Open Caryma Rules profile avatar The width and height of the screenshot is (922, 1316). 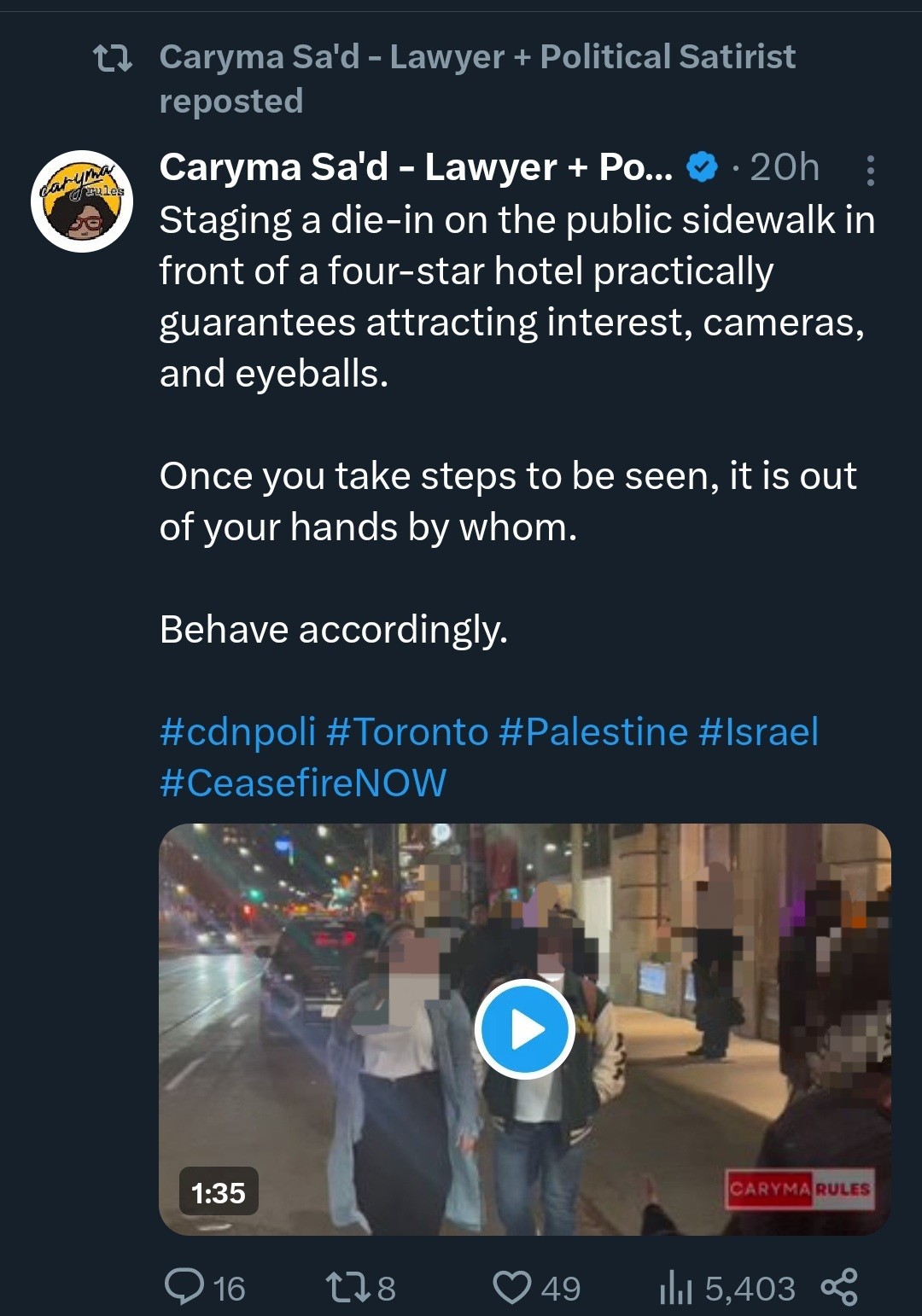[82, 201]
